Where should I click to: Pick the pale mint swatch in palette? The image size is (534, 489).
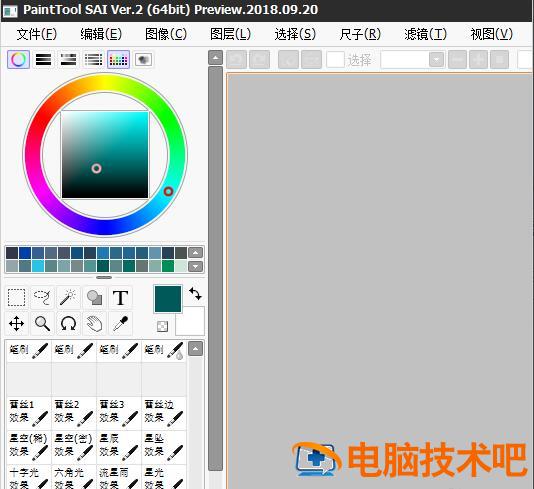point(180,266)
